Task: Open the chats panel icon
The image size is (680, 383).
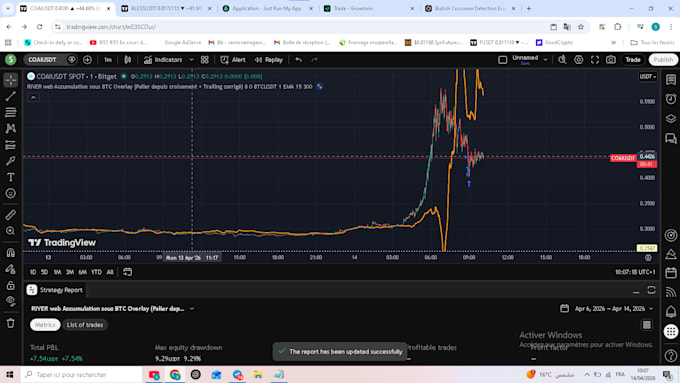Action: 671,138
